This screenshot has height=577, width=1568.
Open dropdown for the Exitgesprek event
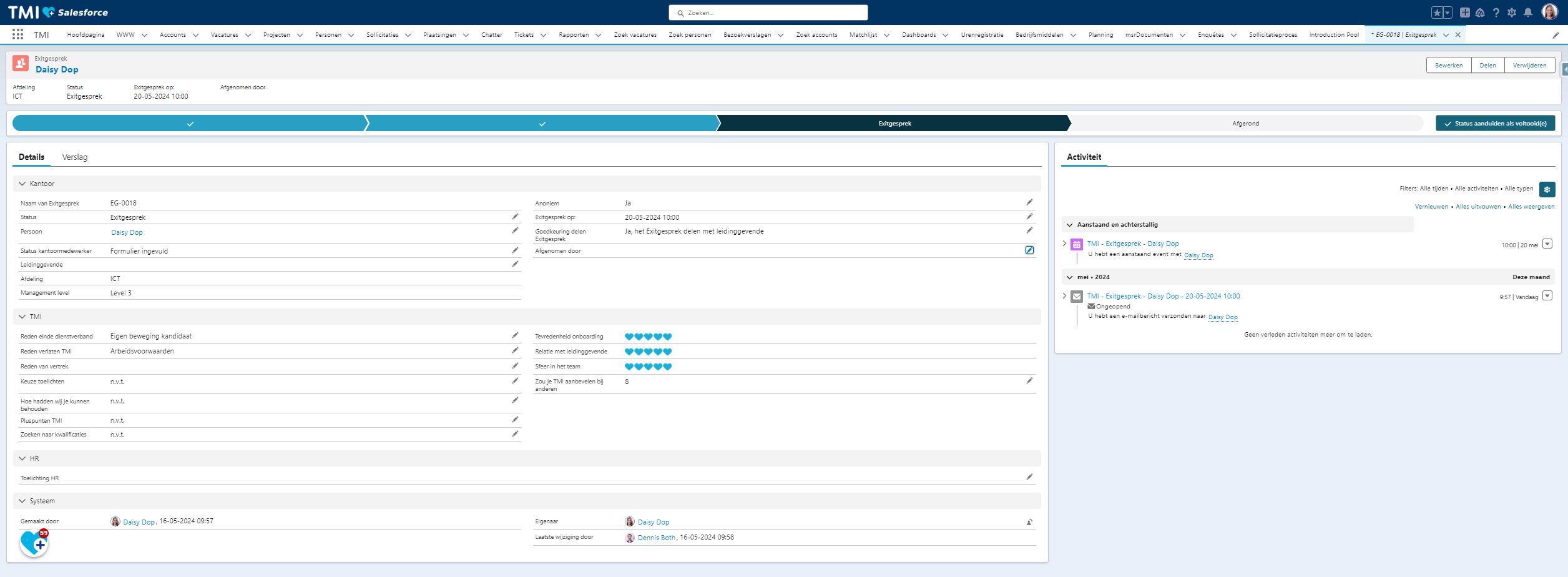click(x=1547, y=244)
